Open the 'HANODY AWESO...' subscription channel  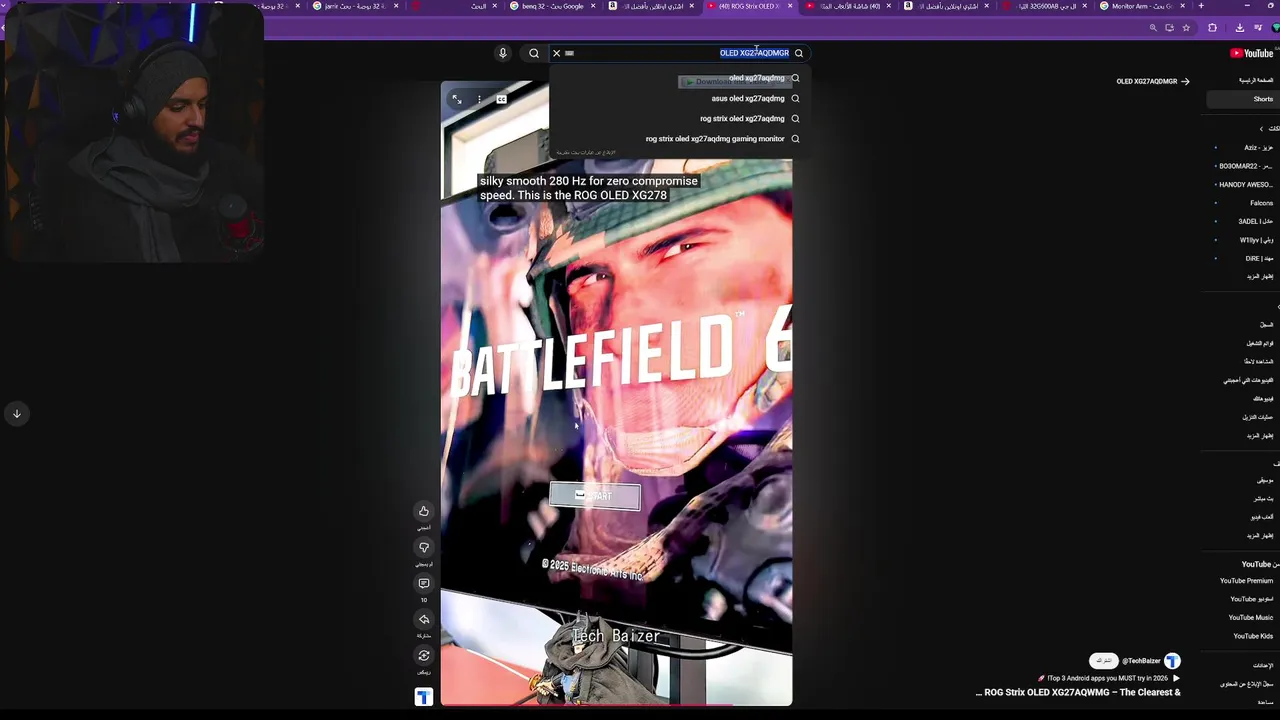click(x=1244, y=185)
